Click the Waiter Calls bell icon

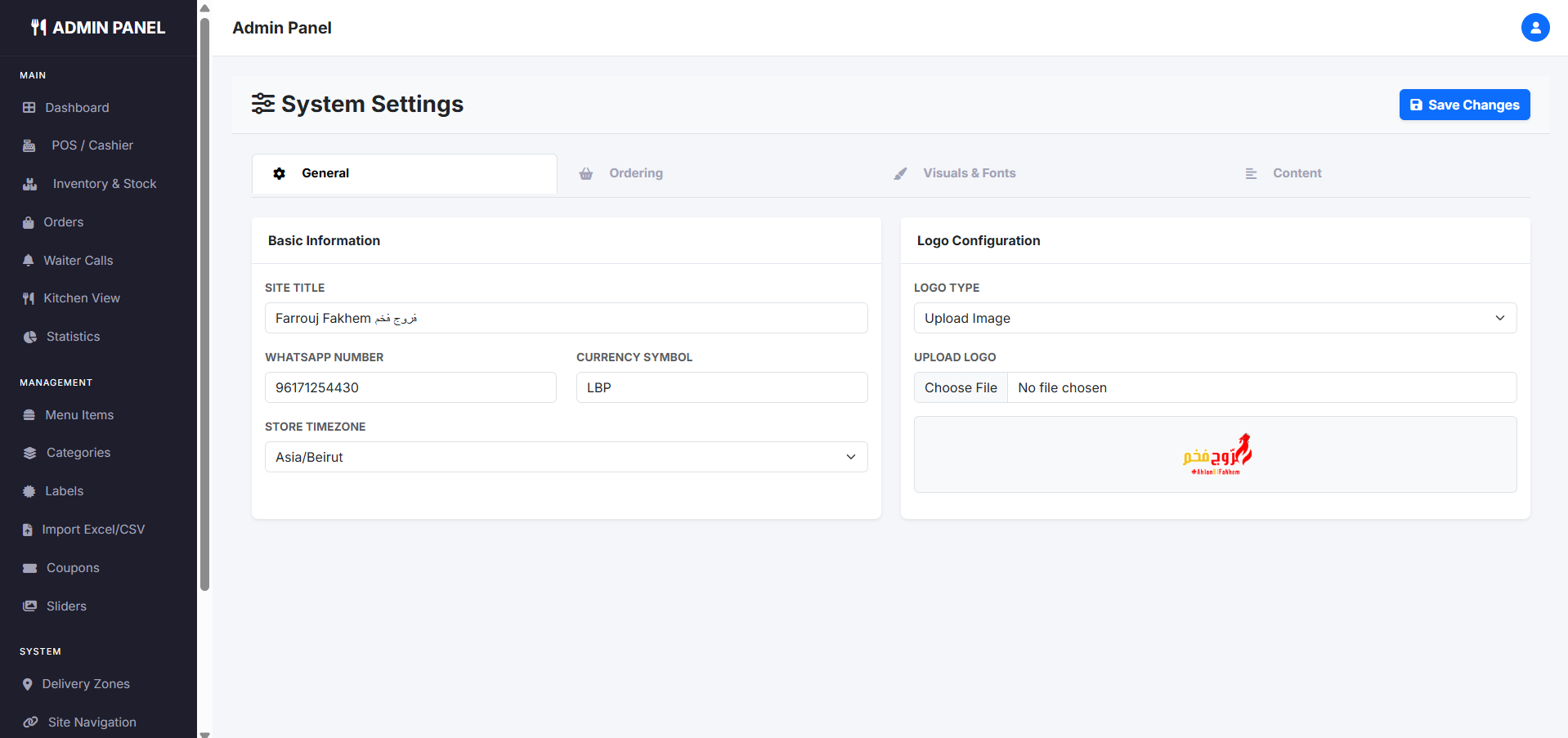[x=29, y=261]
